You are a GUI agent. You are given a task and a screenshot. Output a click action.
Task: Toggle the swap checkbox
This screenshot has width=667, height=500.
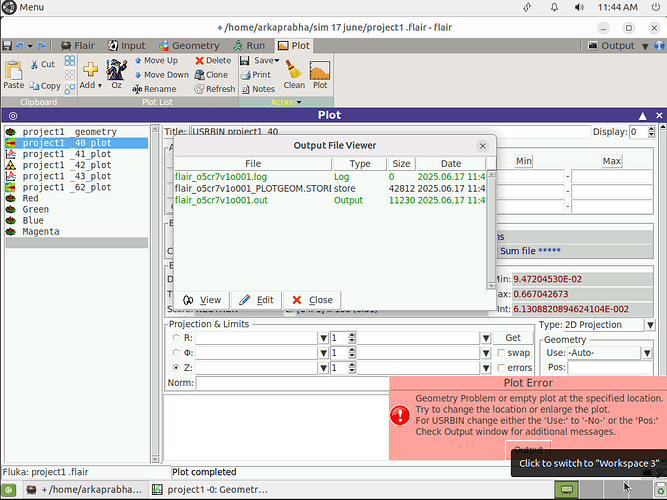pyautogui.click(x=501, y=353)
